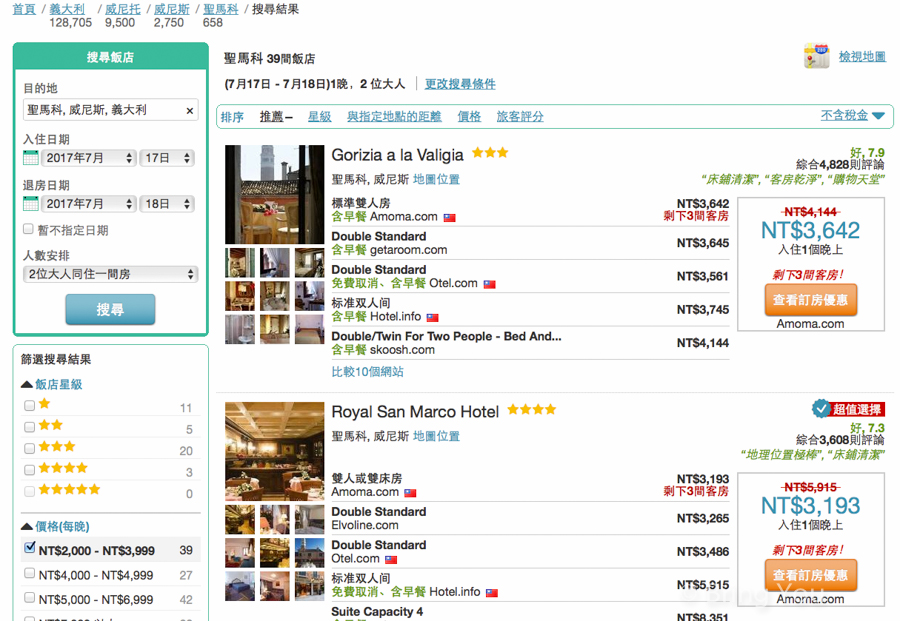Go to 首頁 in the breadcrumb
The image size is (900, 621).
(x=24, y=9)
